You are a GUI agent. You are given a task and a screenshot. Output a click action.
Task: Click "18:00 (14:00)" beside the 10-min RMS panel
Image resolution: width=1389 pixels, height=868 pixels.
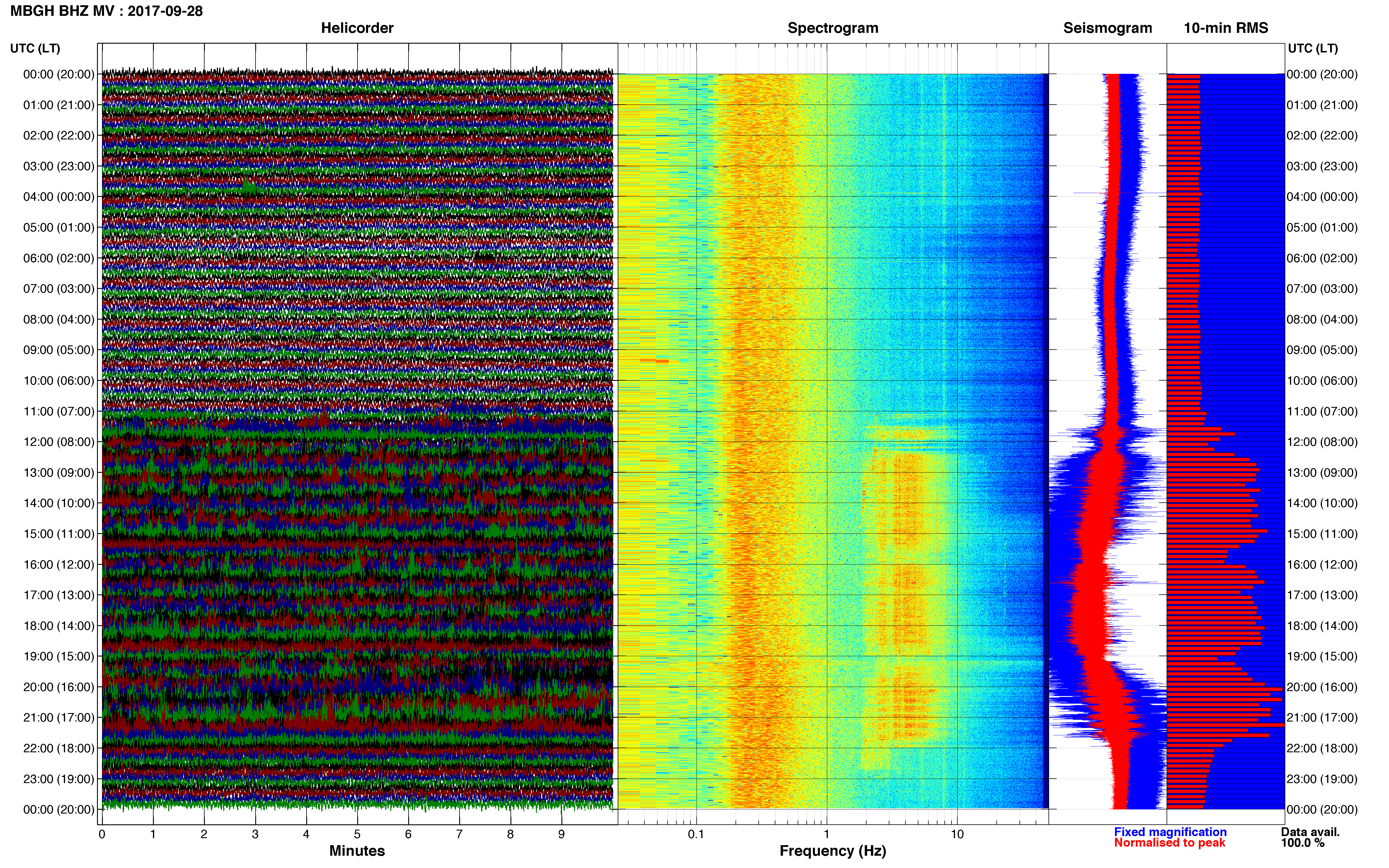point(1322,626)
